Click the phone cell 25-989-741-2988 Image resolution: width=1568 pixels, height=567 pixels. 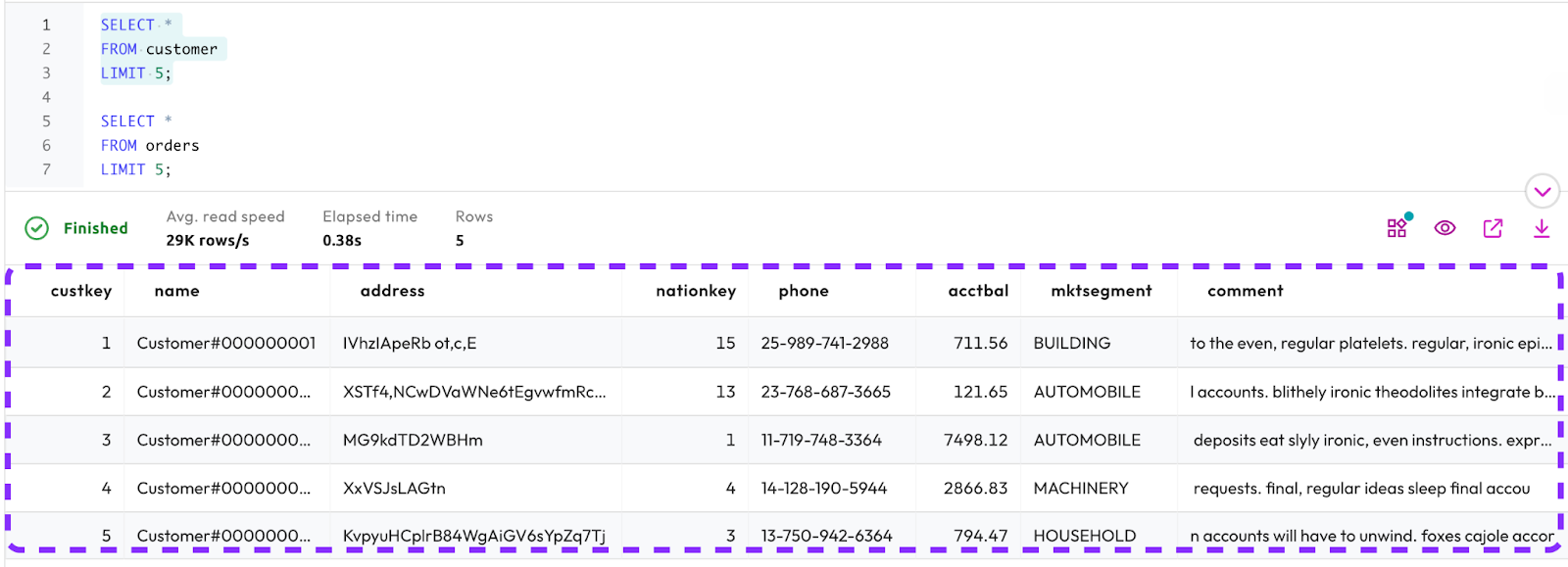pyautogui.click(x=824, y=343)
